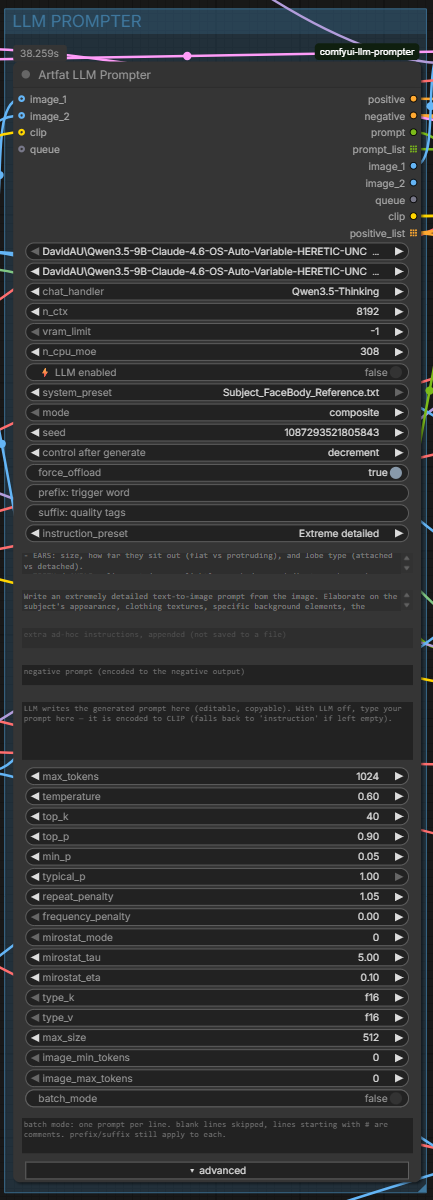Open chat_handler dropdown showing Qwen3.5-Thinking

pyautogui.click(x=217, y=292)
